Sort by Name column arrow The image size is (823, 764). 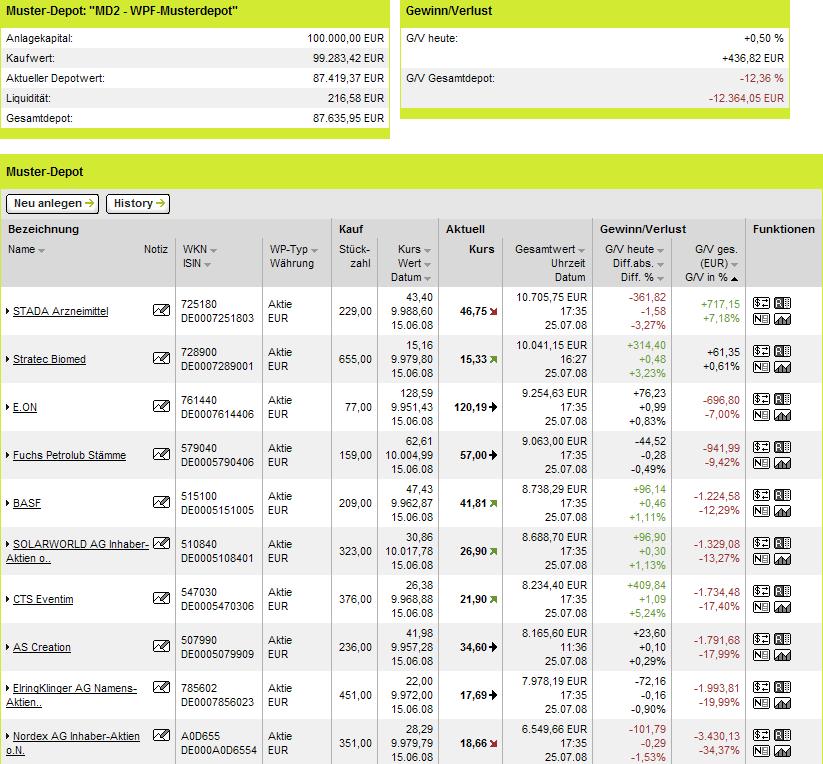click(x=41, y=251)
